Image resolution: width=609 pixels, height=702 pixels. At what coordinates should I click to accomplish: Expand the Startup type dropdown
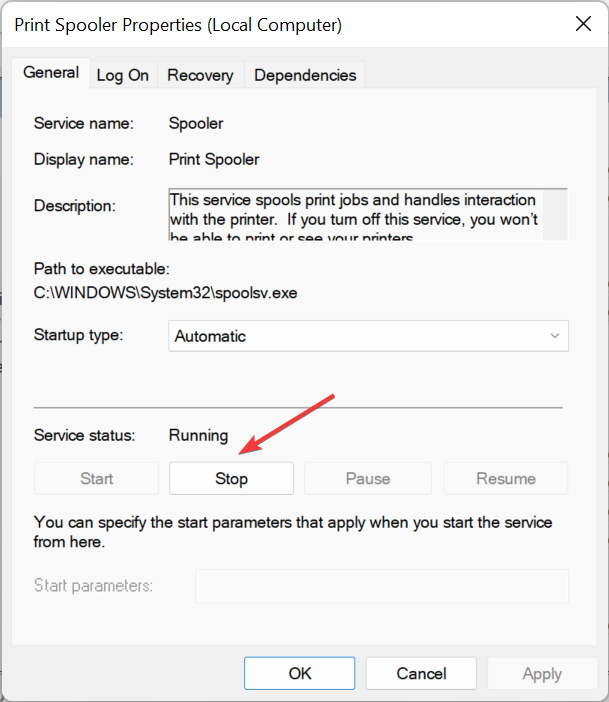(x=368, y=336)
